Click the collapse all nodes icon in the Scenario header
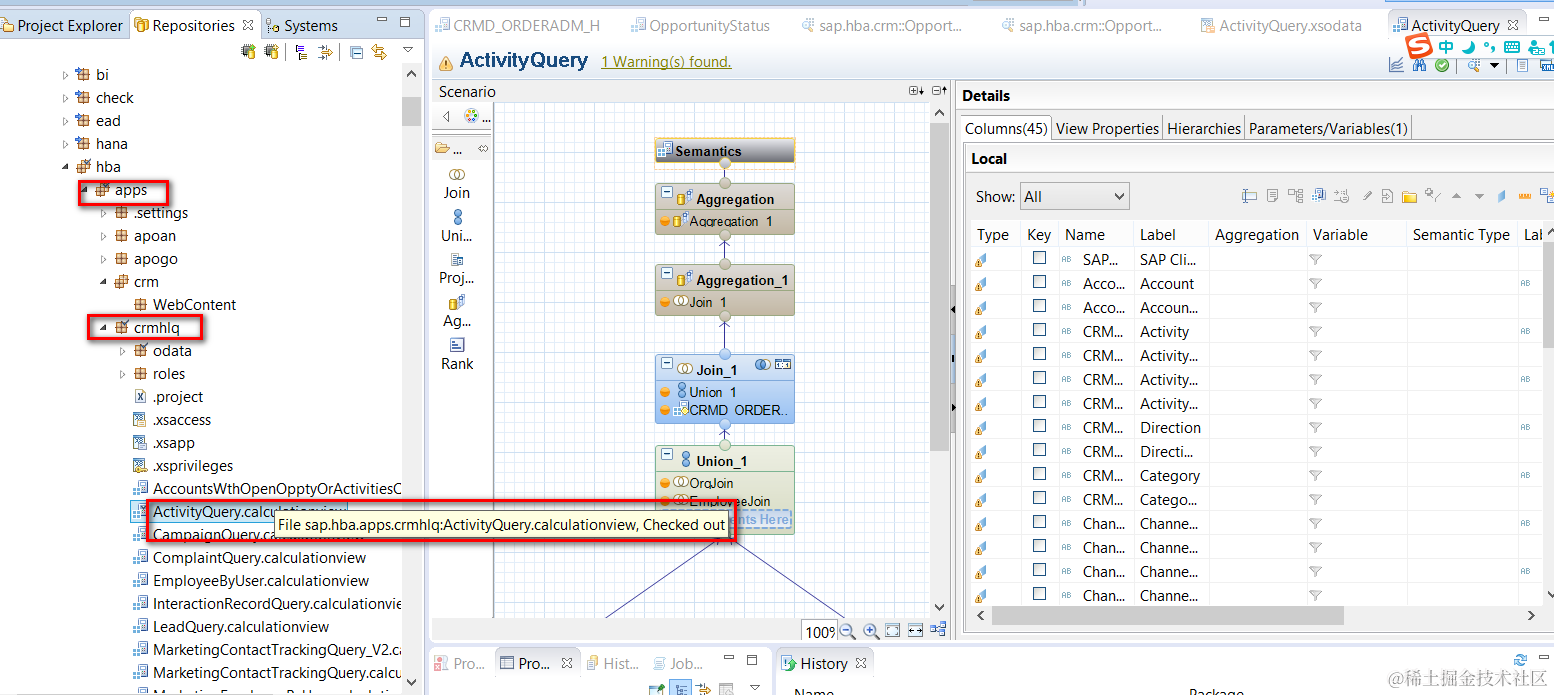Screen dimensions: 1554x695 939,91
